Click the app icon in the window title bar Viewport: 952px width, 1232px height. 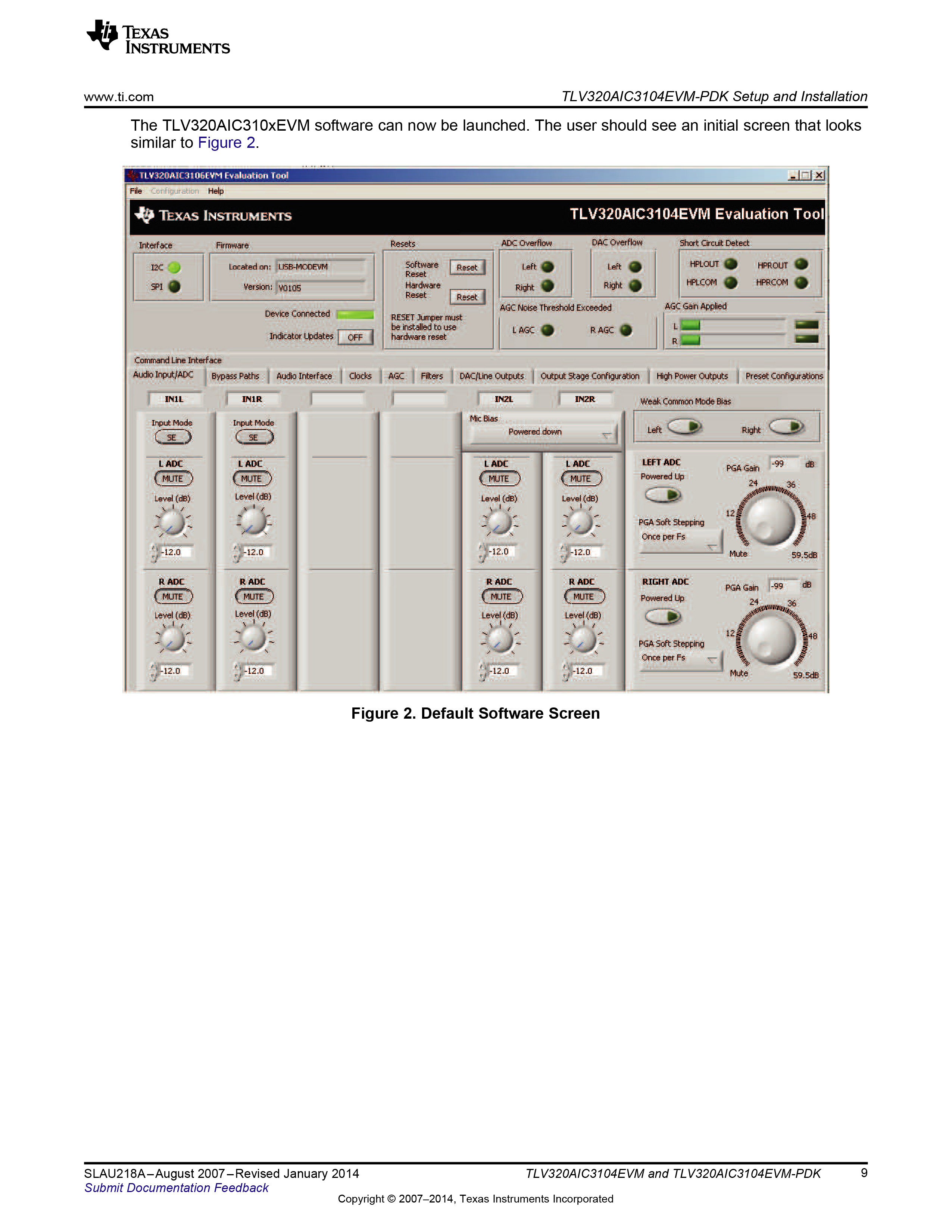(132, 175)
